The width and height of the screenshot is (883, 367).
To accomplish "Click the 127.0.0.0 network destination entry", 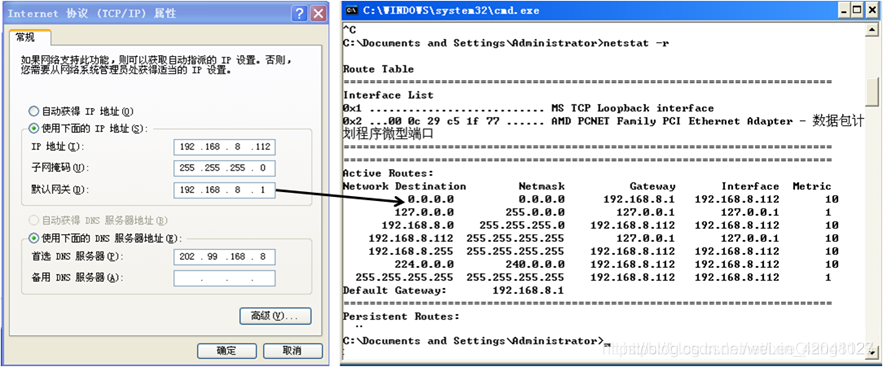I will point(423,213).
